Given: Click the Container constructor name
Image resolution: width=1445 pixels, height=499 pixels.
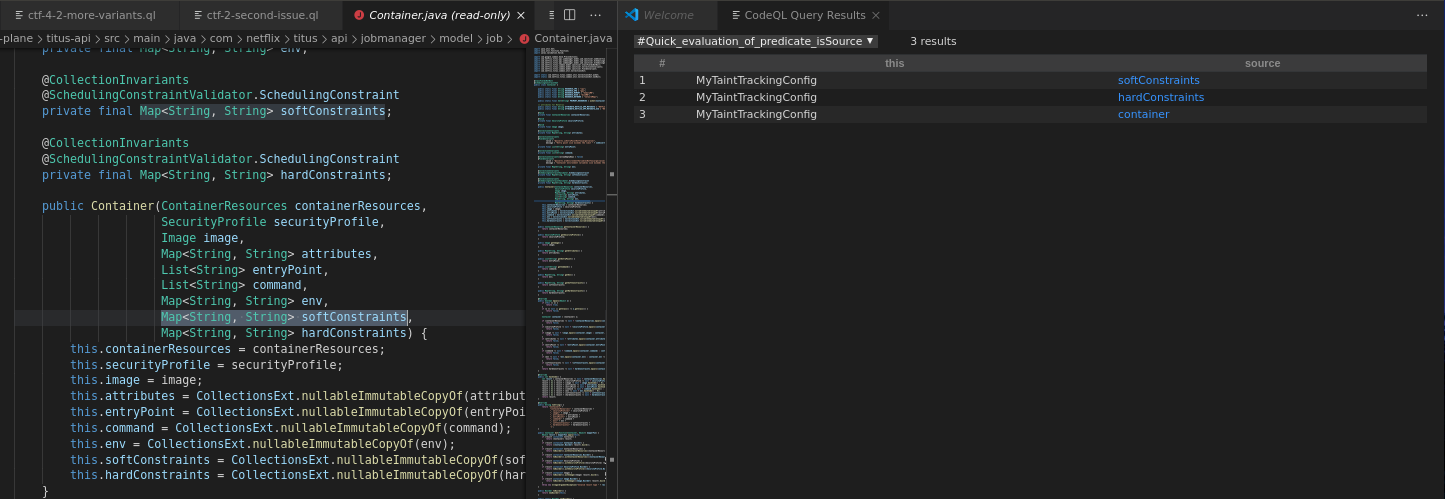Looking at the screenshot, I should [x=122, y=206].
